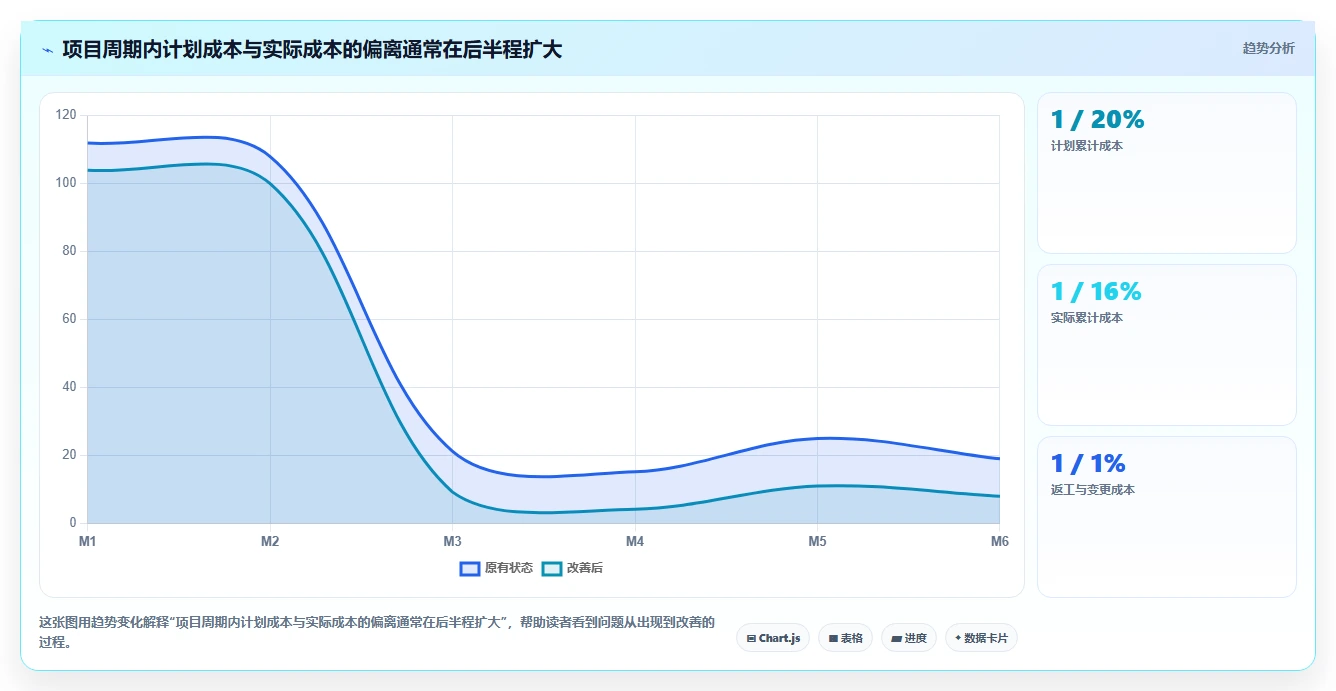Screen dimensions: 1336x691
Task: Click the 80 y-axis value
Action: pos(69,251)
